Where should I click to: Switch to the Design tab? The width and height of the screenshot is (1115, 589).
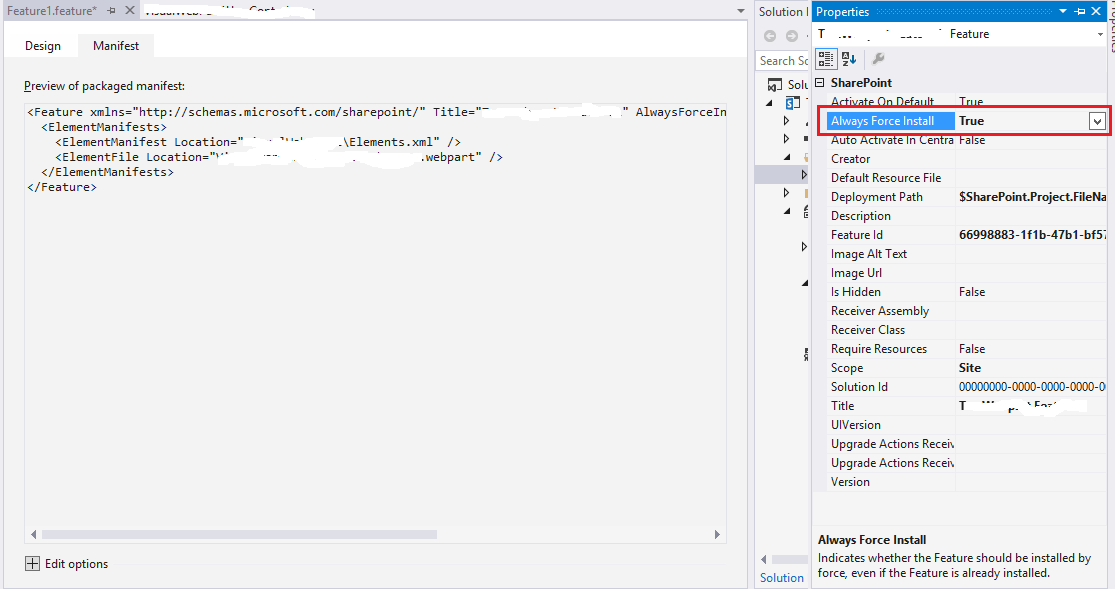tap(43, 46)
